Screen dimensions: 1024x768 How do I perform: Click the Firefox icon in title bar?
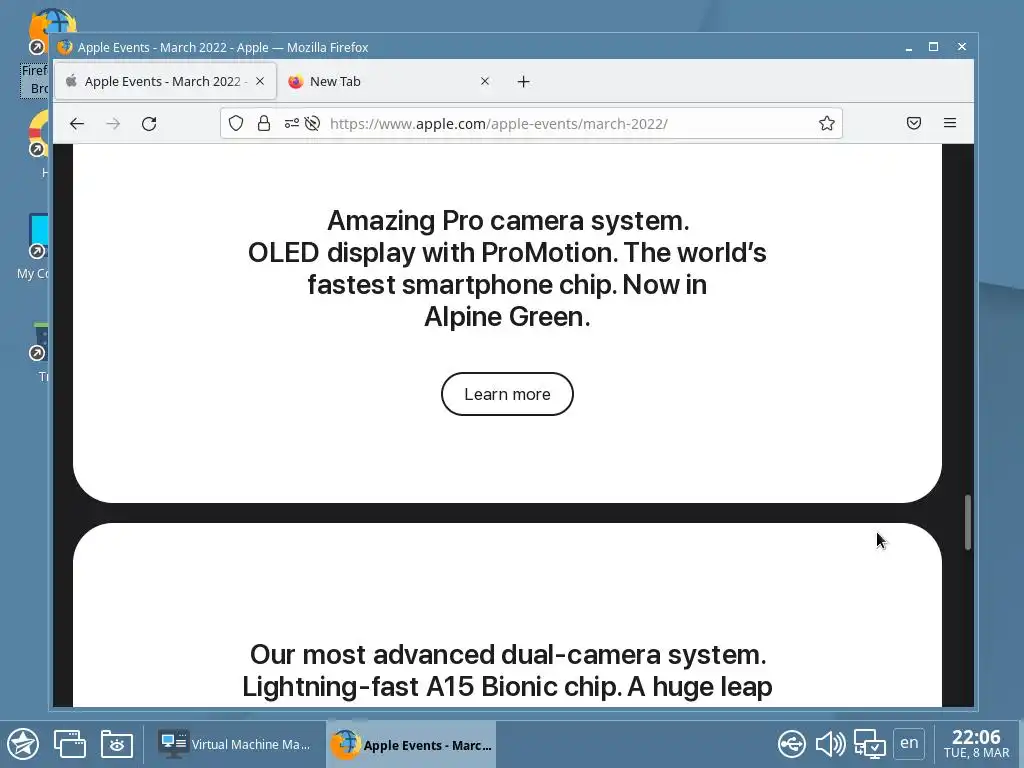(65, 47)
